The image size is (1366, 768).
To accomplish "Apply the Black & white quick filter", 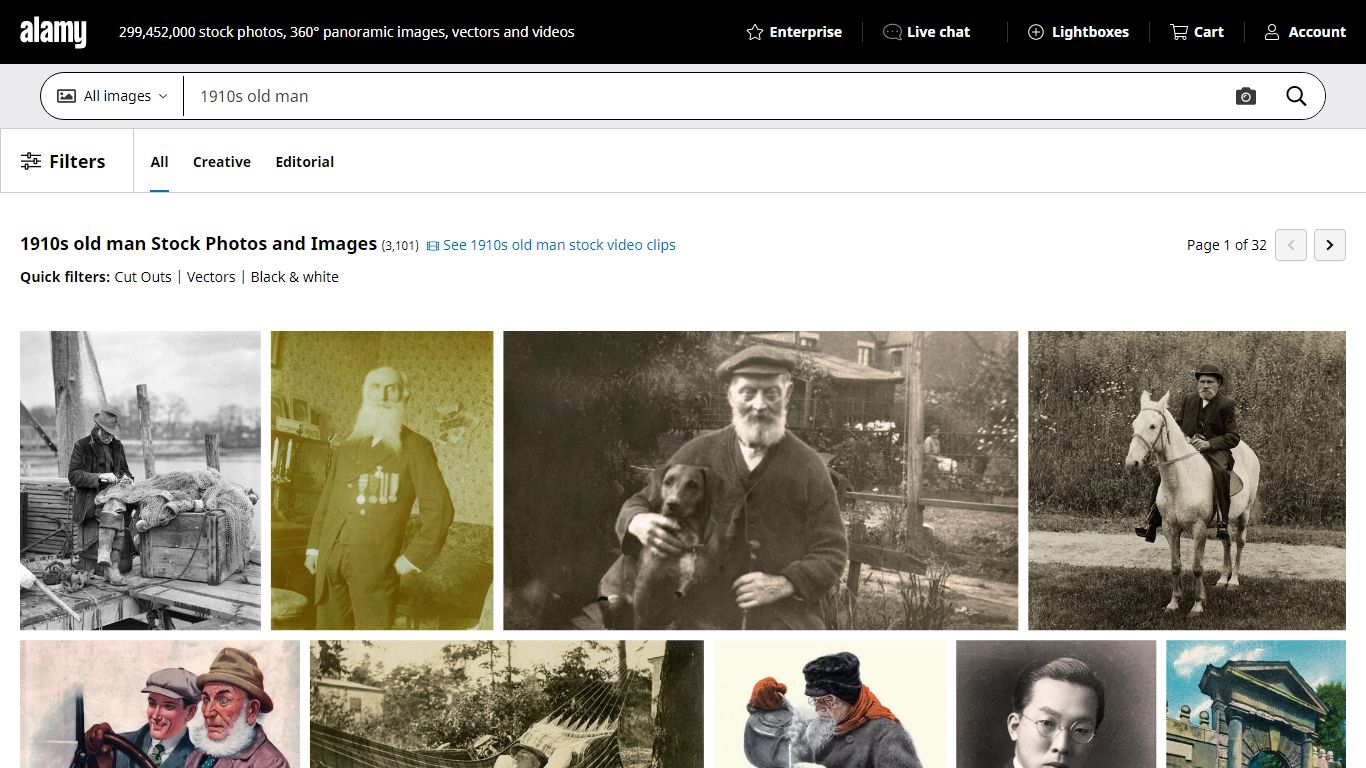I will (295, 277).
